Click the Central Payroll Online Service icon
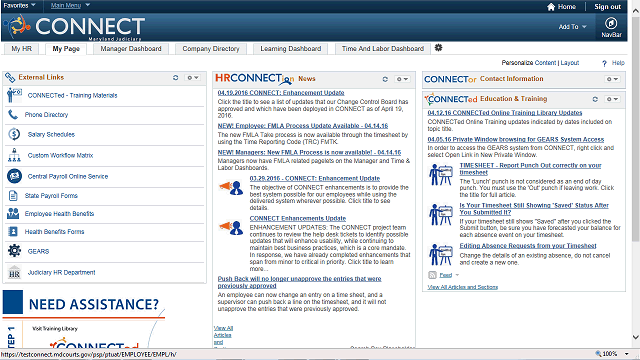 [14, 176]
